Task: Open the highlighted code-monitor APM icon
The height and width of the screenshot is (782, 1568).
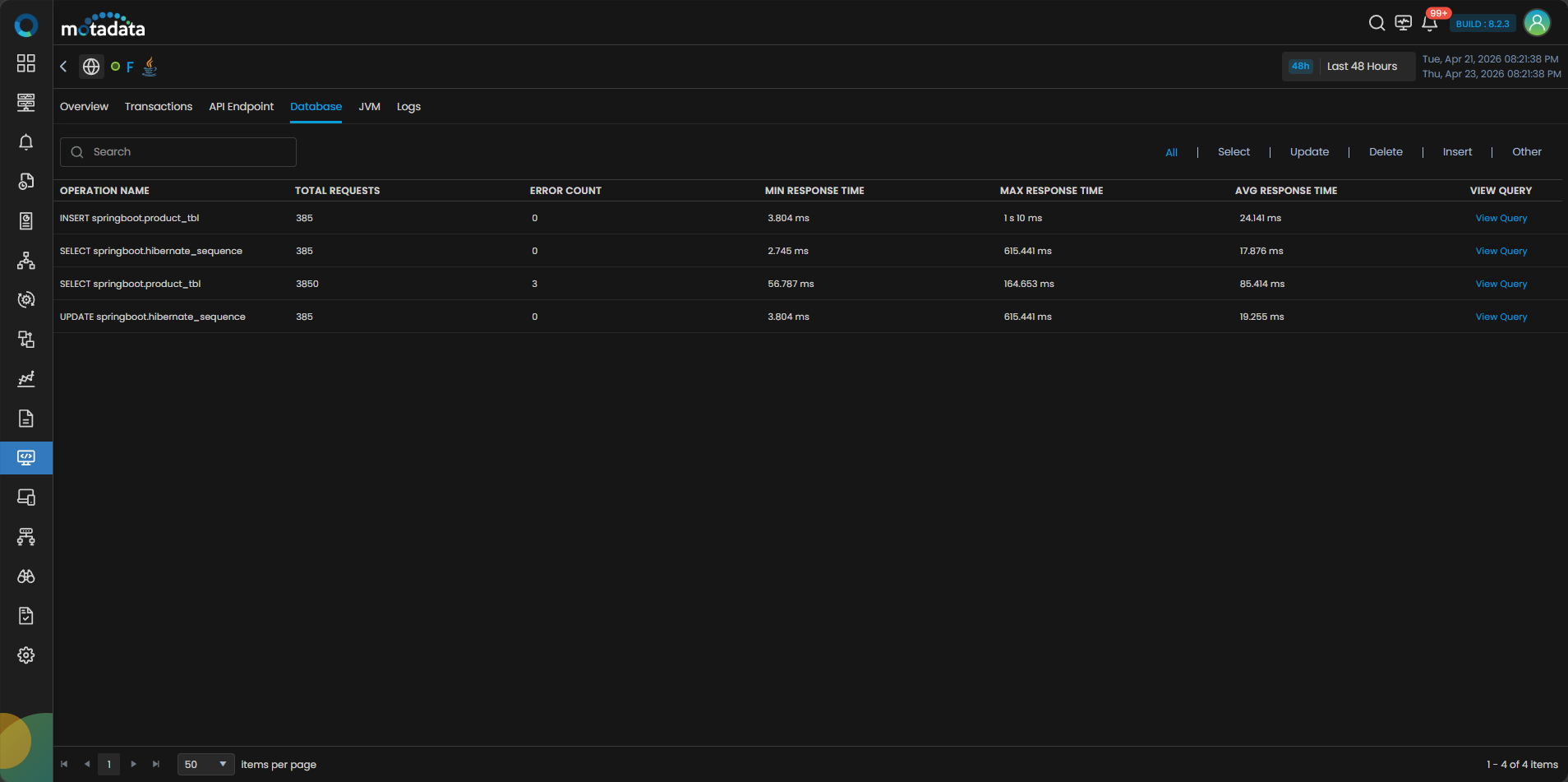Action: point(26,458)
